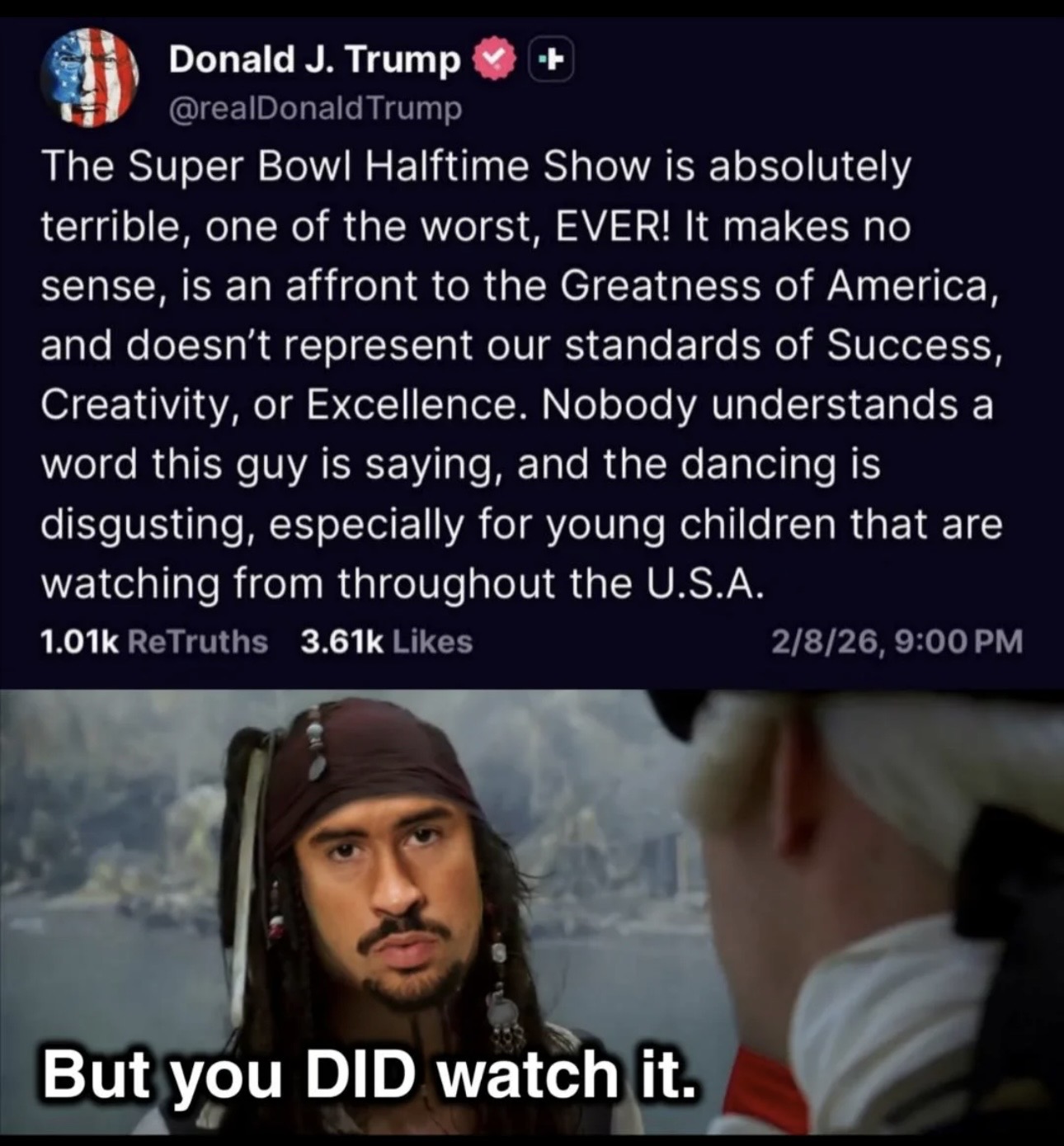Open the flag-painted profile avatar

tap(89, 78)
